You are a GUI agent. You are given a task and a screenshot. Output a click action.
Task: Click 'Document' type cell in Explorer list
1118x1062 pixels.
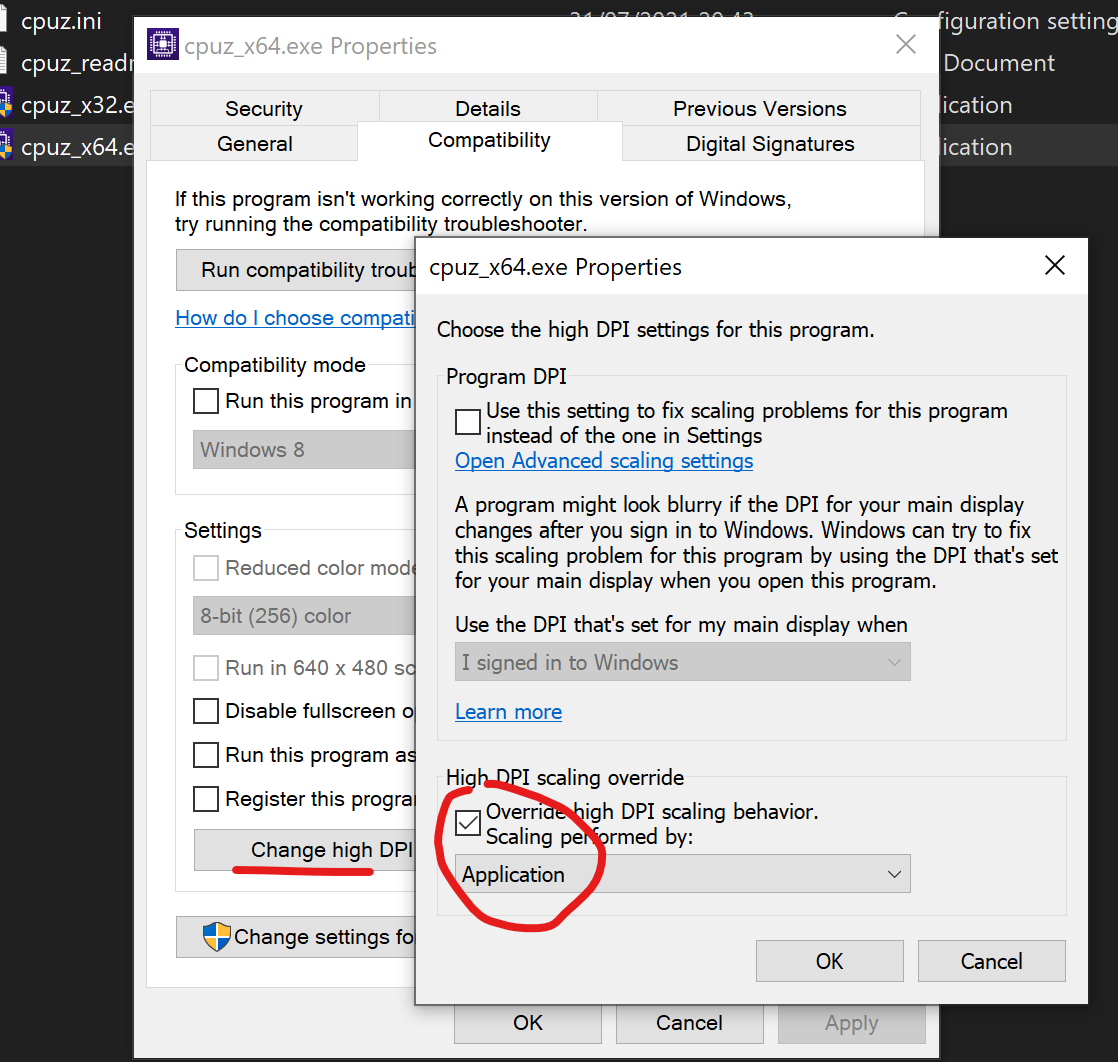click(998, 63)
